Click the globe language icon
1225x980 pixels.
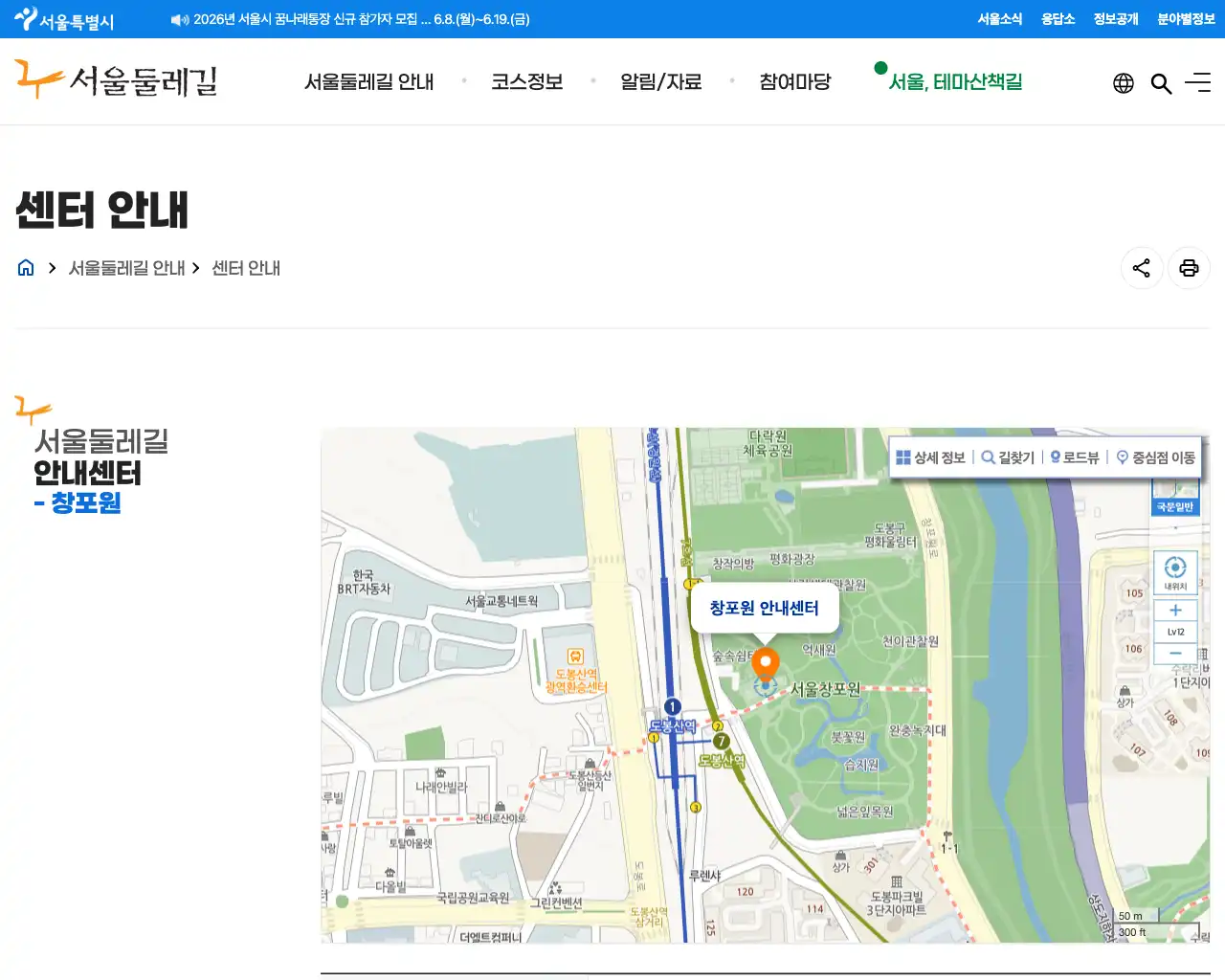click(1124, 83)
